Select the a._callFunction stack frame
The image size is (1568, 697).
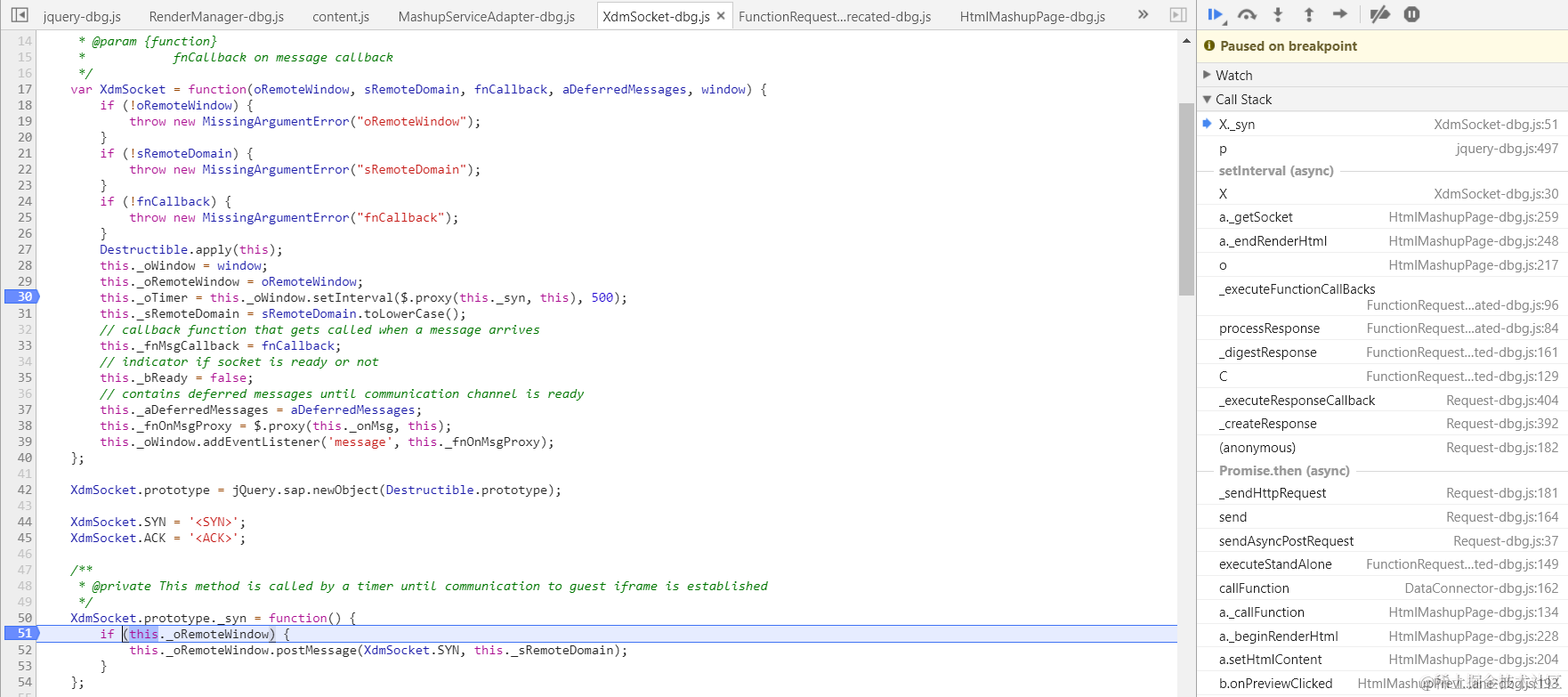(1381, 612)
